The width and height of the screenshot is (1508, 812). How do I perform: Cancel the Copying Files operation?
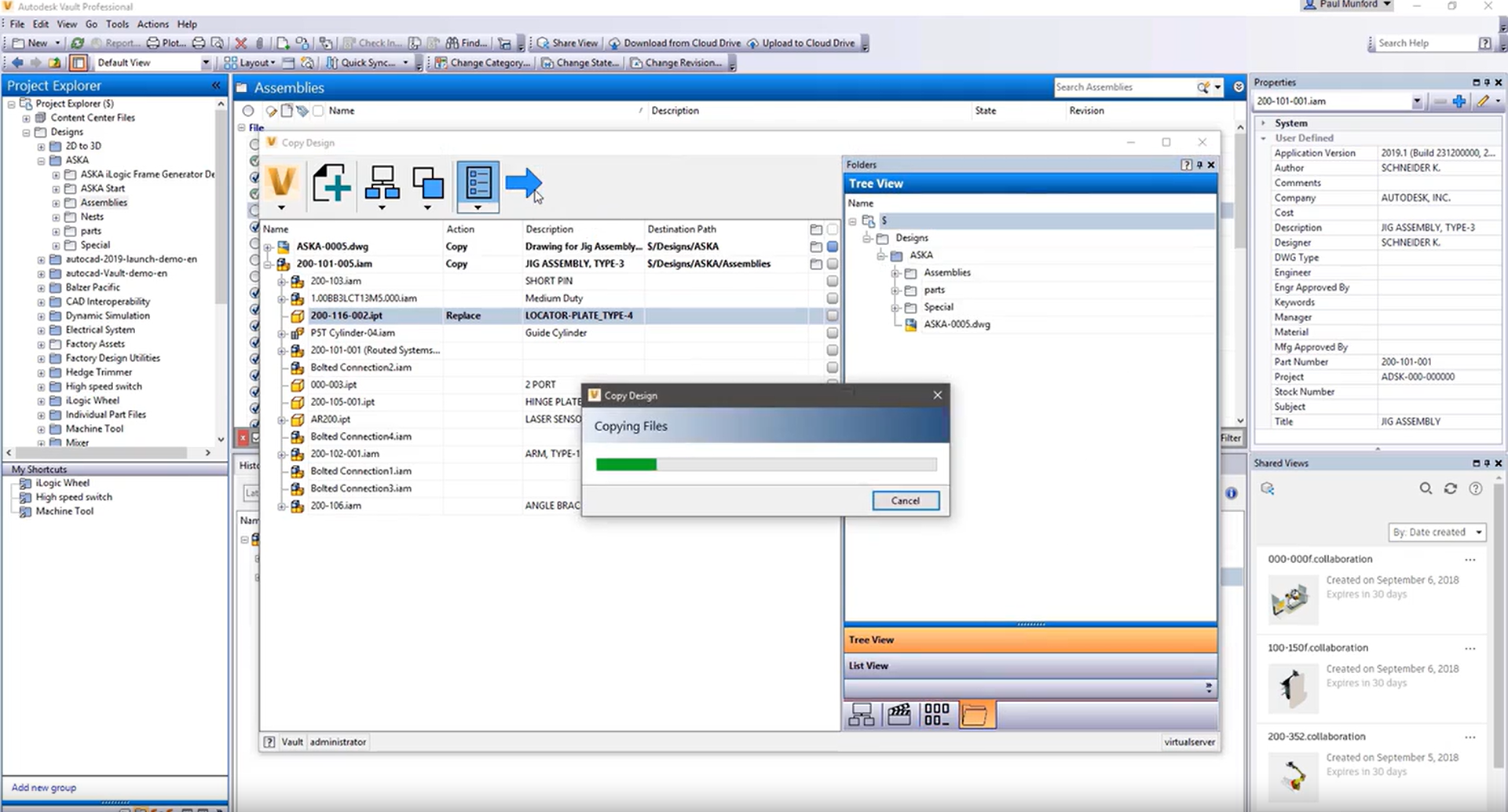pos(905,501)
